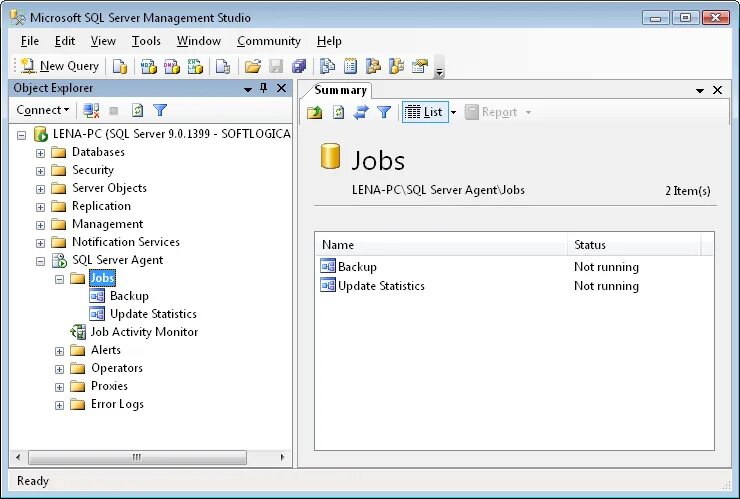Viewport: 740px width, 499px height.
Task: Open the List view dropdown arrow
Action: point(454,112)
